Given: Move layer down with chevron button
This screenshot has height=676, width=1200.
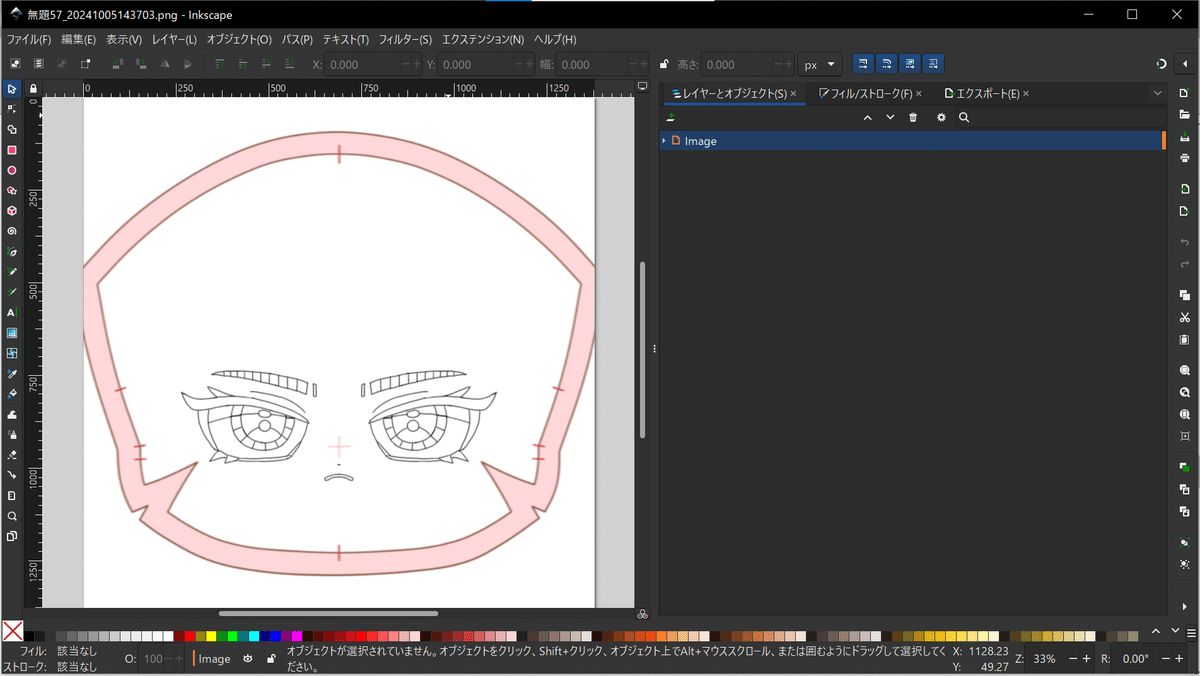Looking at the screenshot, I should tap(890, 117).
